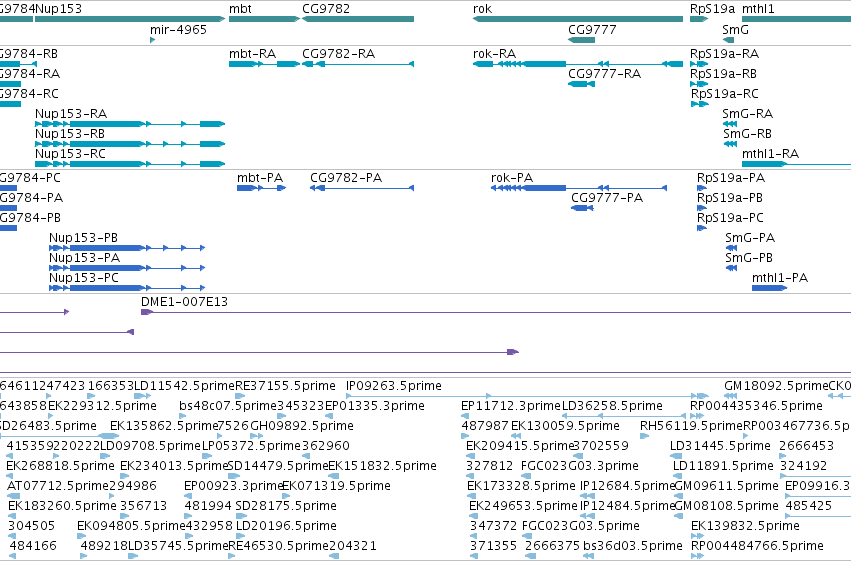Select the rok gene label
This screenshot has width=851, height=561.
click(482, 9)
